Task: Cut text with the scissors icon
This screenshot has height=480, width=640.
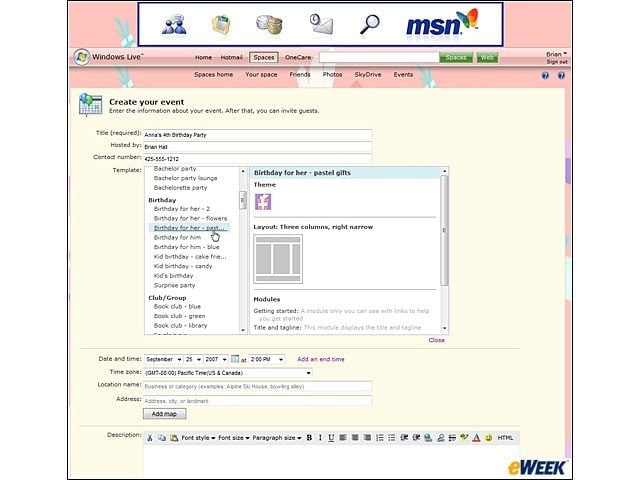Action: click(x=150, y=438)
